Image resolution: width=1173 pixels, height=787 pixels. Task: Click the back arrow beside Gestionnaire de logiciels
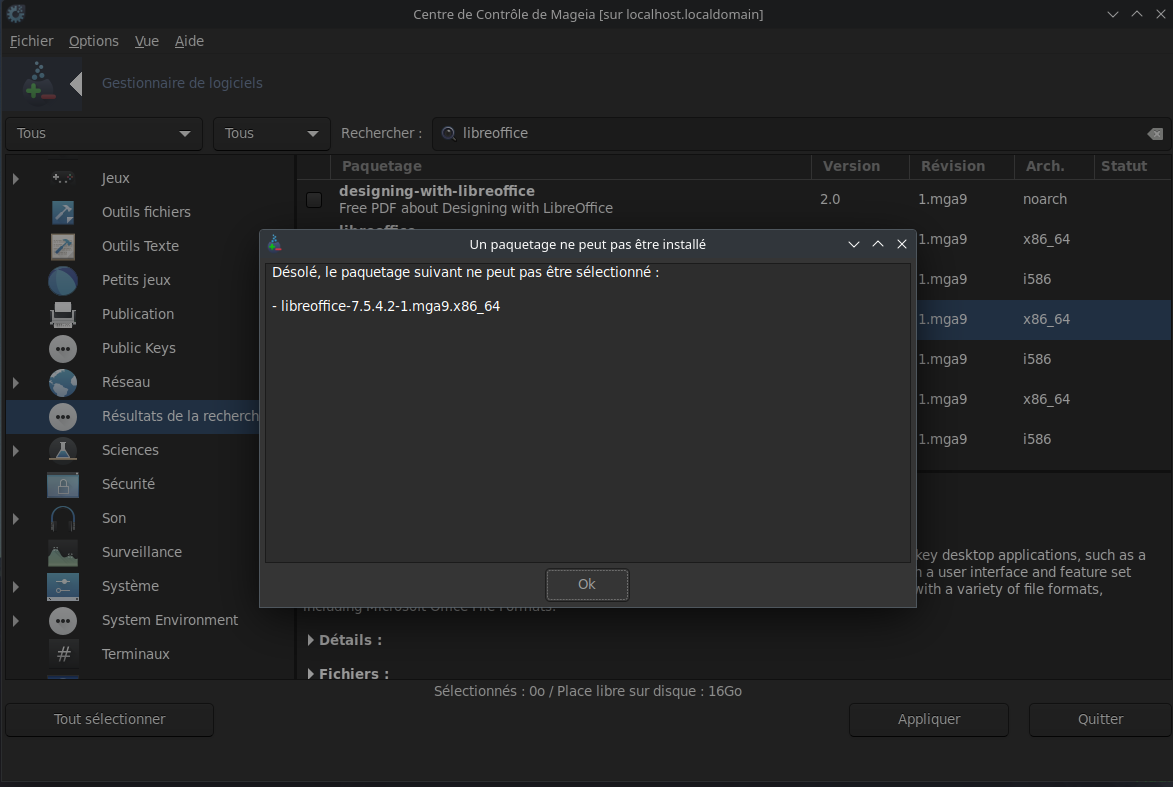click(76, 83)
